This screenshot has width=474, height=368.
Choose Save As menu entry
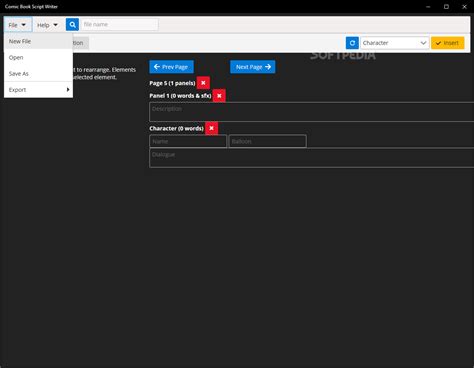coord(38,73)
